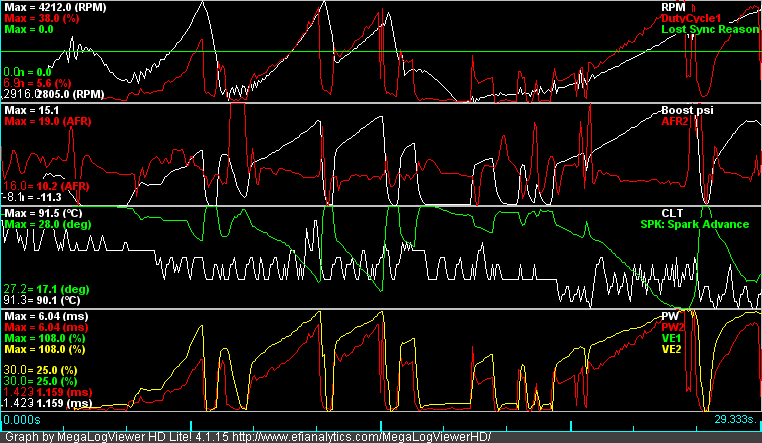Select the white PW legend label
Viewport: 762px width, 443px height.
click(670, 316)
